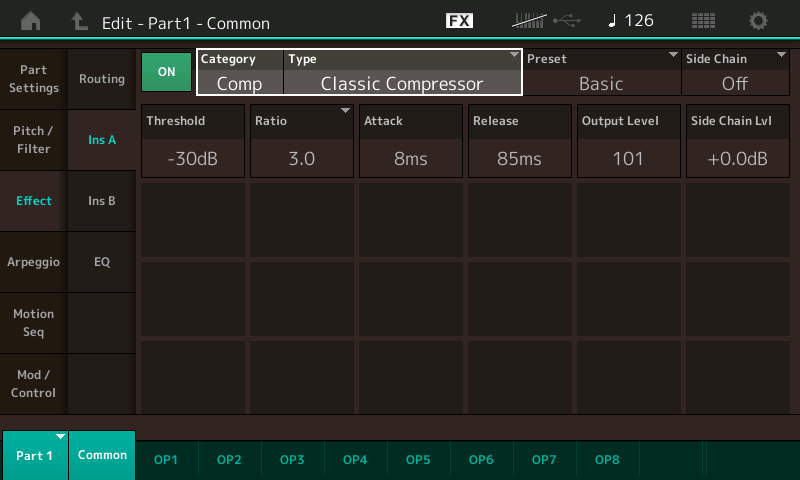Open the Arpeggio tab

[x=34, y=262]
